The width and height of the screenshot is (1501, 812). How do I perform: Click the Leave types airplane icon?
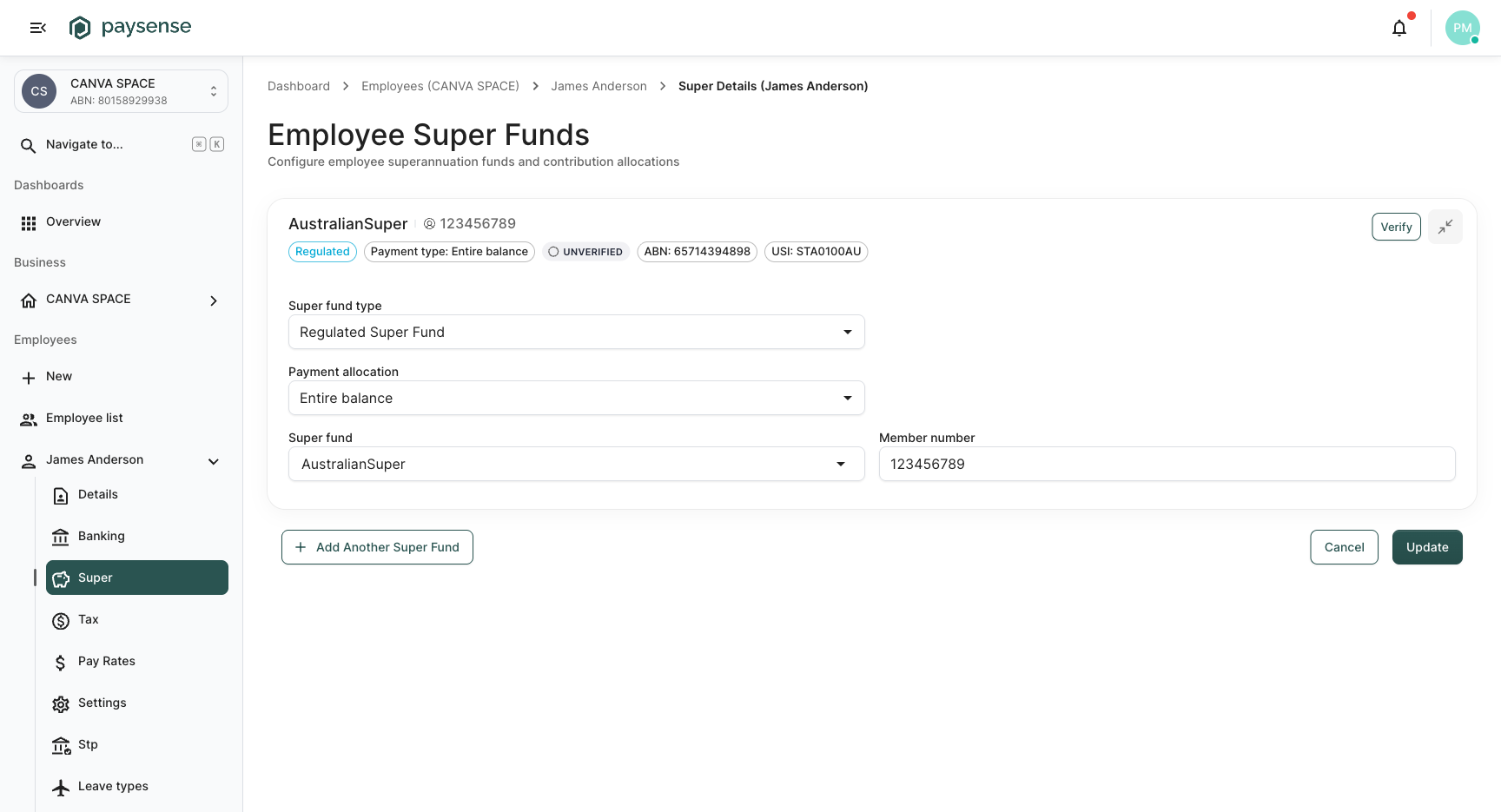pos(61,788)
